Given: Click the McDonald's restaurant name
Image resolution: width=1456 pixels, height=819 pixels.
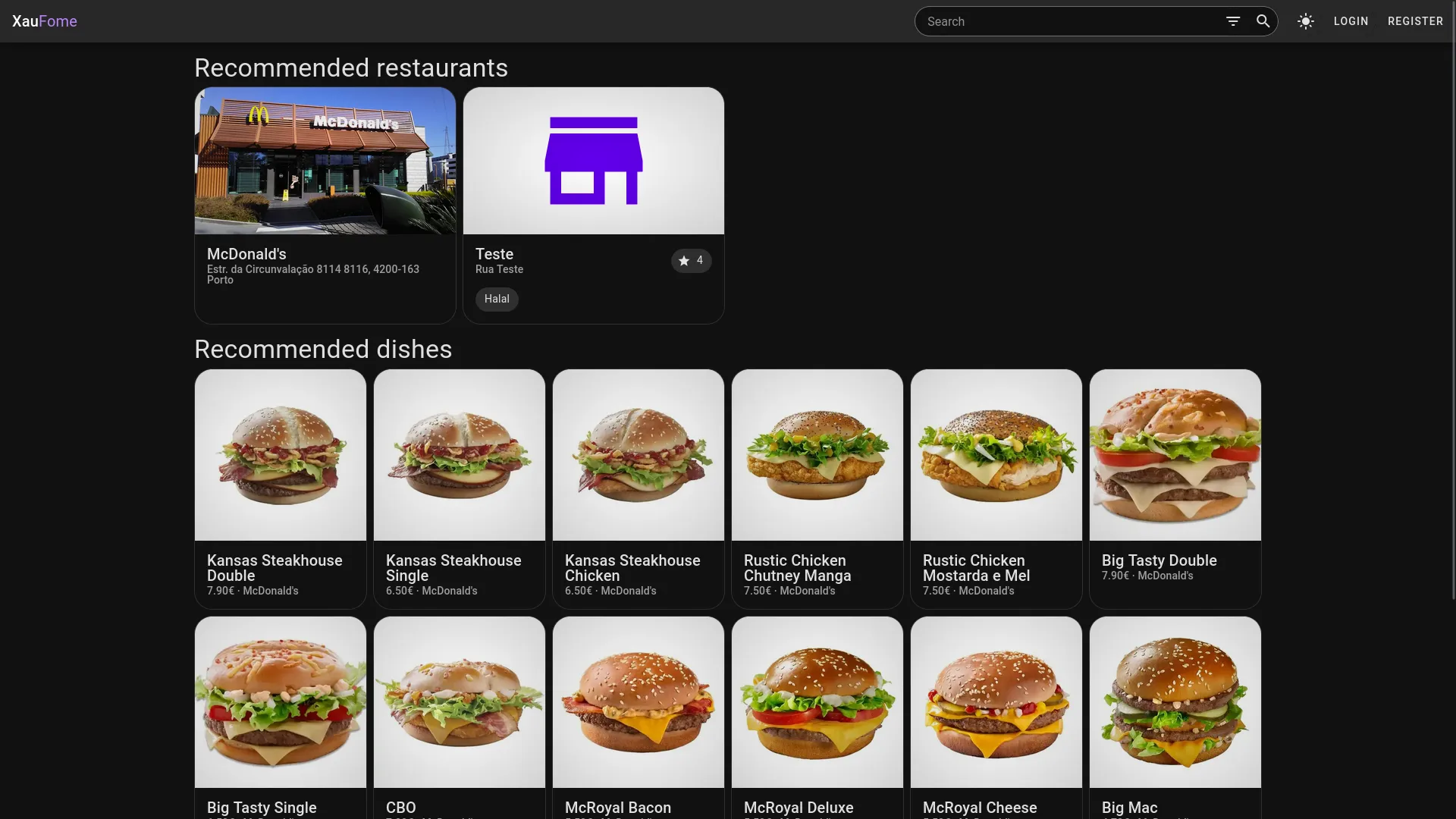Looking at the screenshot, I should 246,254.
